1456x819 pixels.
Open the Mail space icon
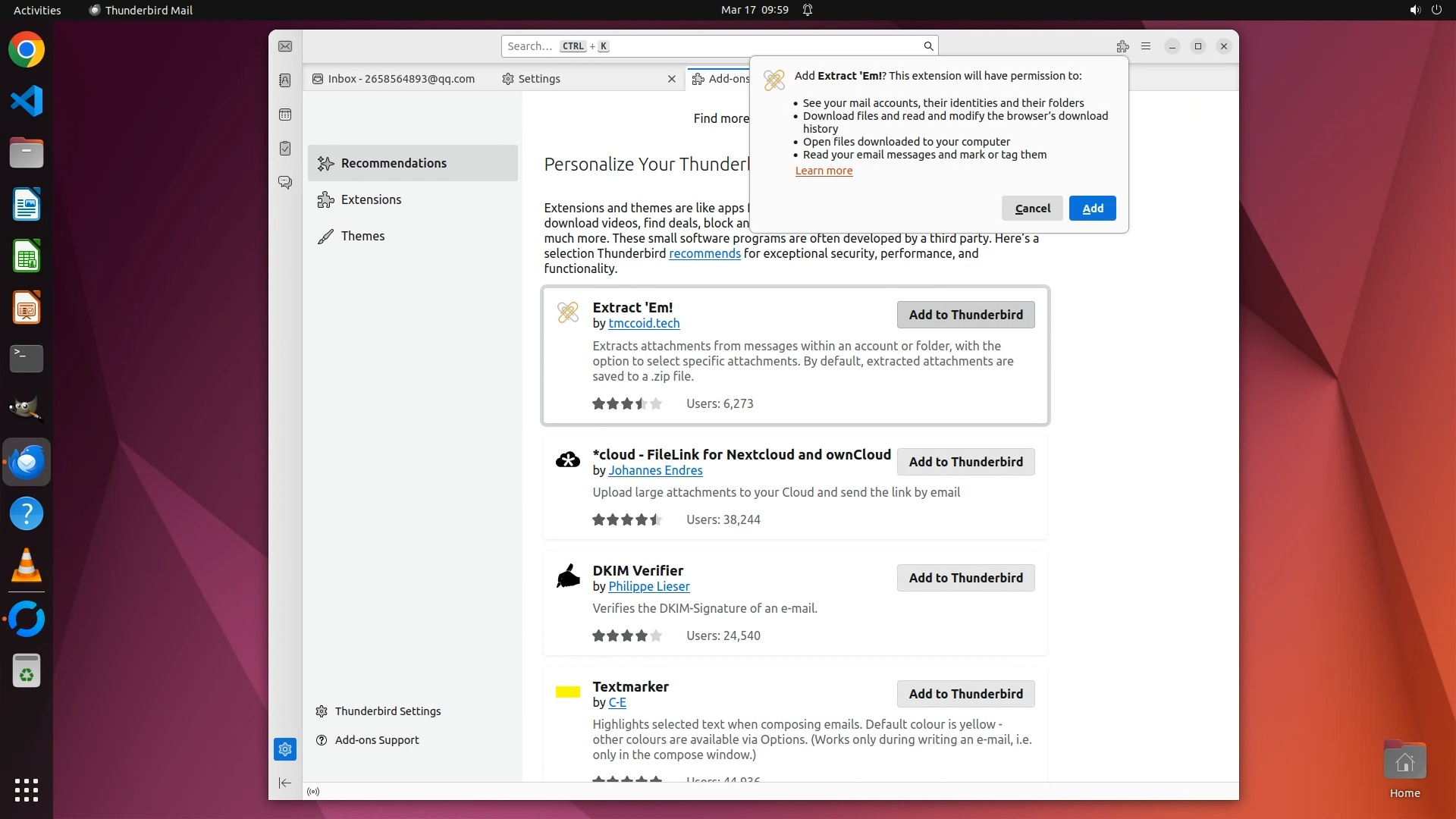(x=285, y=46)
